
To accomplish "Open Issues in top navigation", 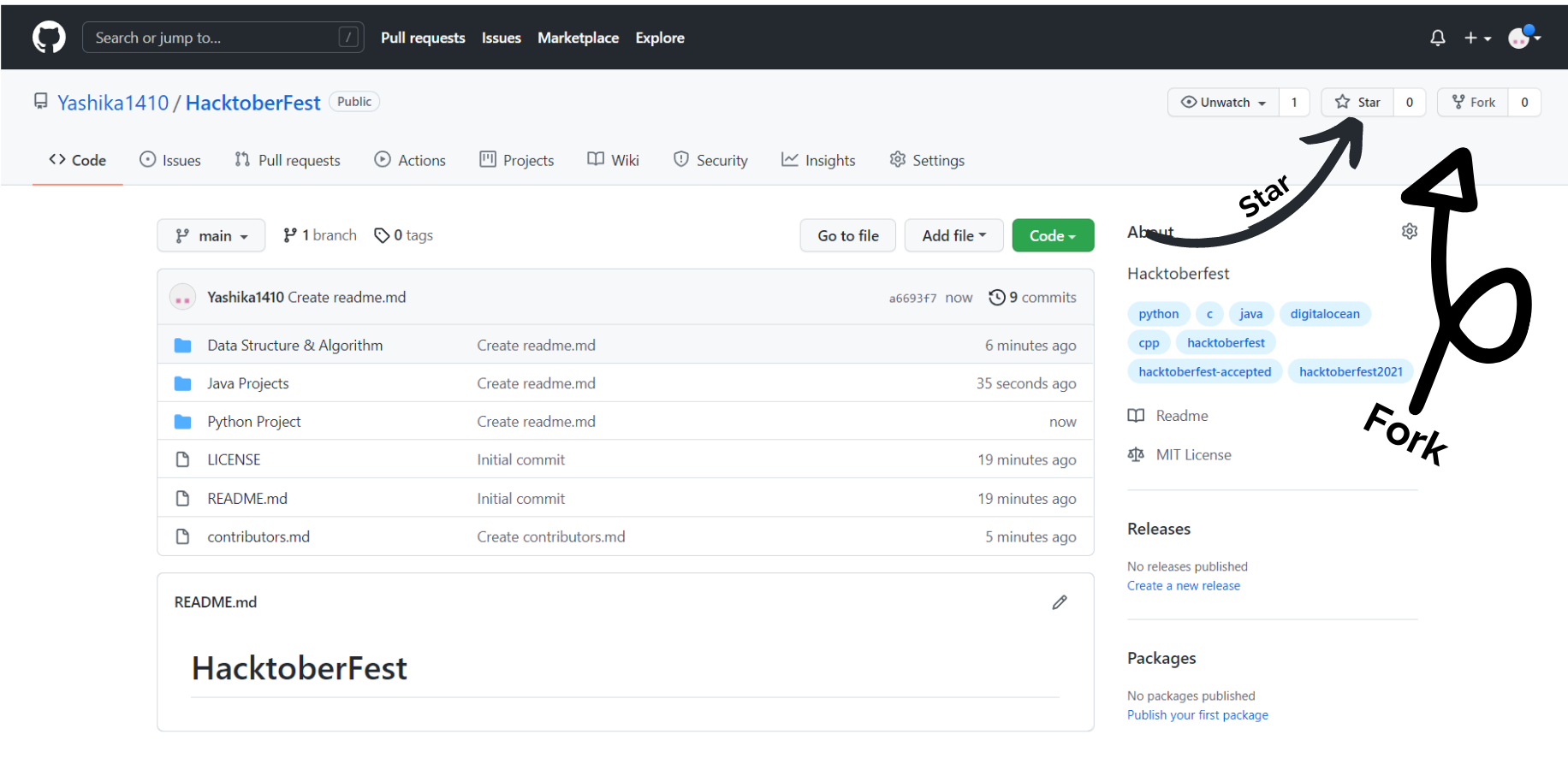I will click(x=502, y=38).
